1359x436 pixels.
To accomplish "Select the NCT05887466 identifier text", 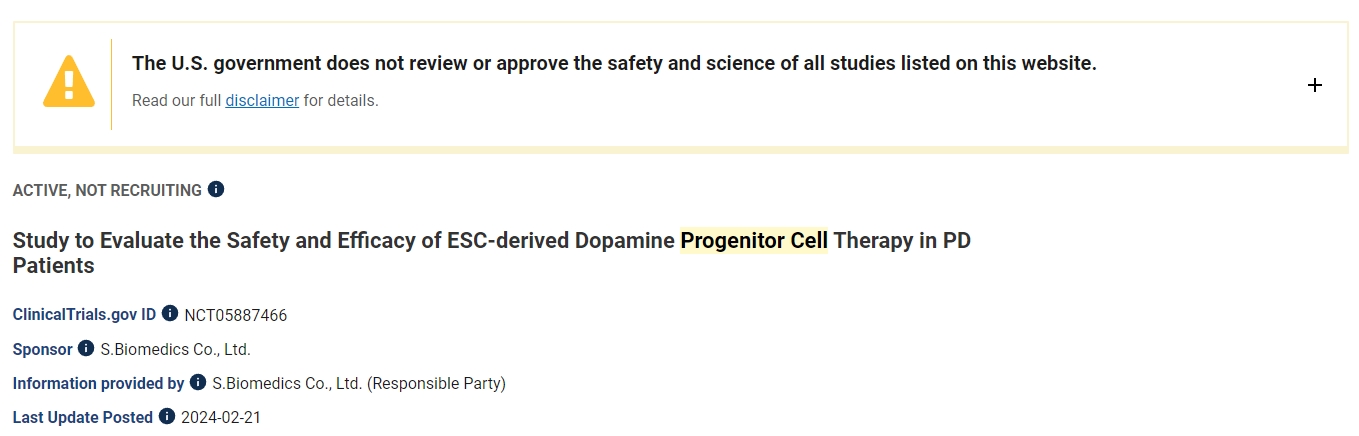I will point(236,315).
